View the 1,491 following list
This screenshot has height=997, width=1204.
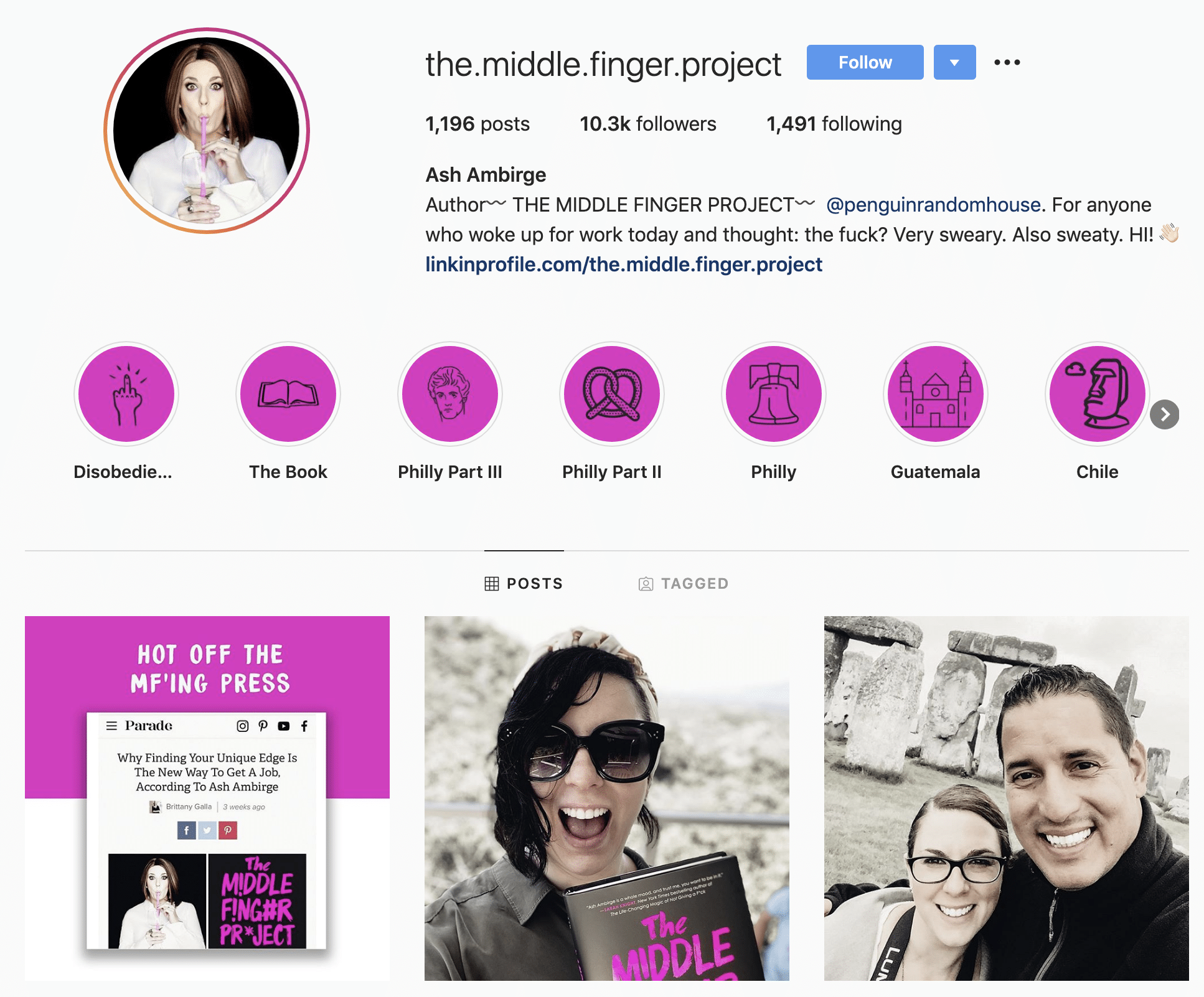834,124
